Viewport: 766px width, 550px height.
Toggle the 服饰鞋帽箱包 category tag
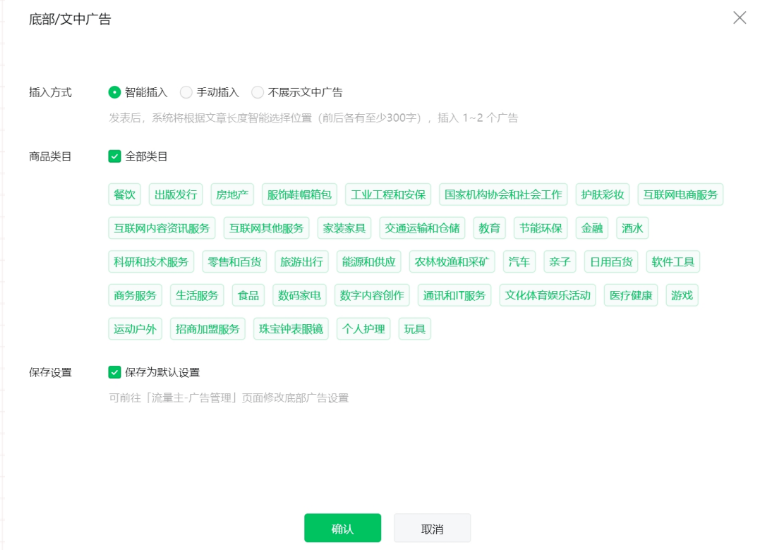tap(299, 194)
